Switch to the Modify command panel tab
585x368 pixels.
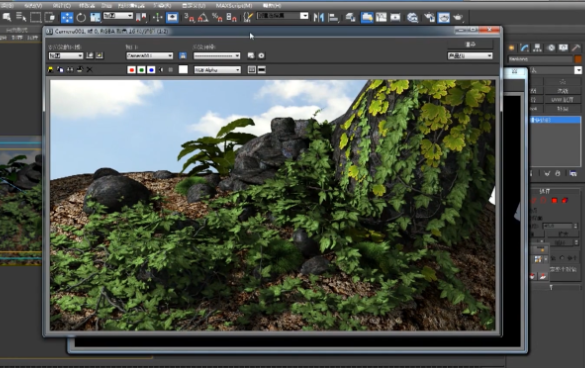[525, 47]
